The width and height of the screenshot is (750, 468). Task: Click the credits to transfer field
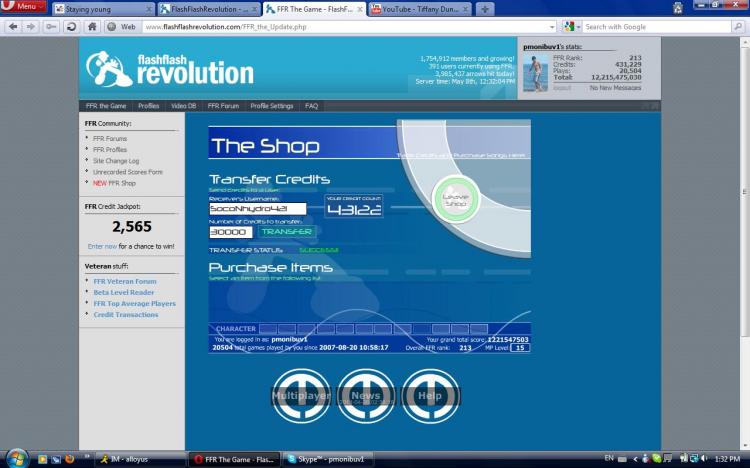pos(231,232)
